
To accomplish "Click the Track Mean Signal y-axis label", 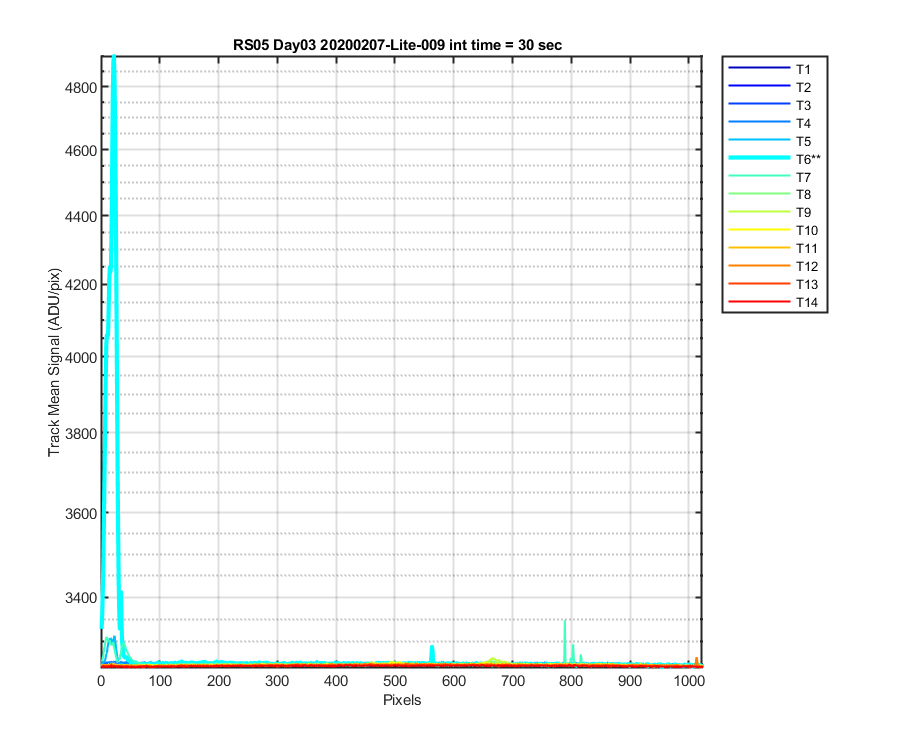I will coord(54,362).
